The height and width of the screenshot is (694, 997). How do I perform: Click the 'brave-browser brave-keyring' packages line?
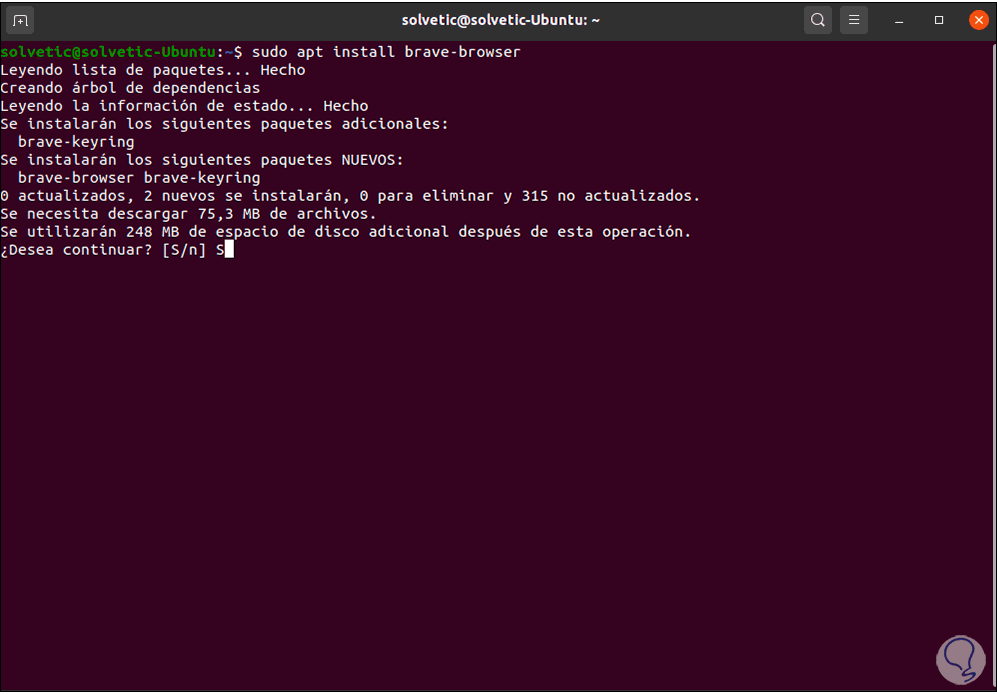[x=139, y=178]
